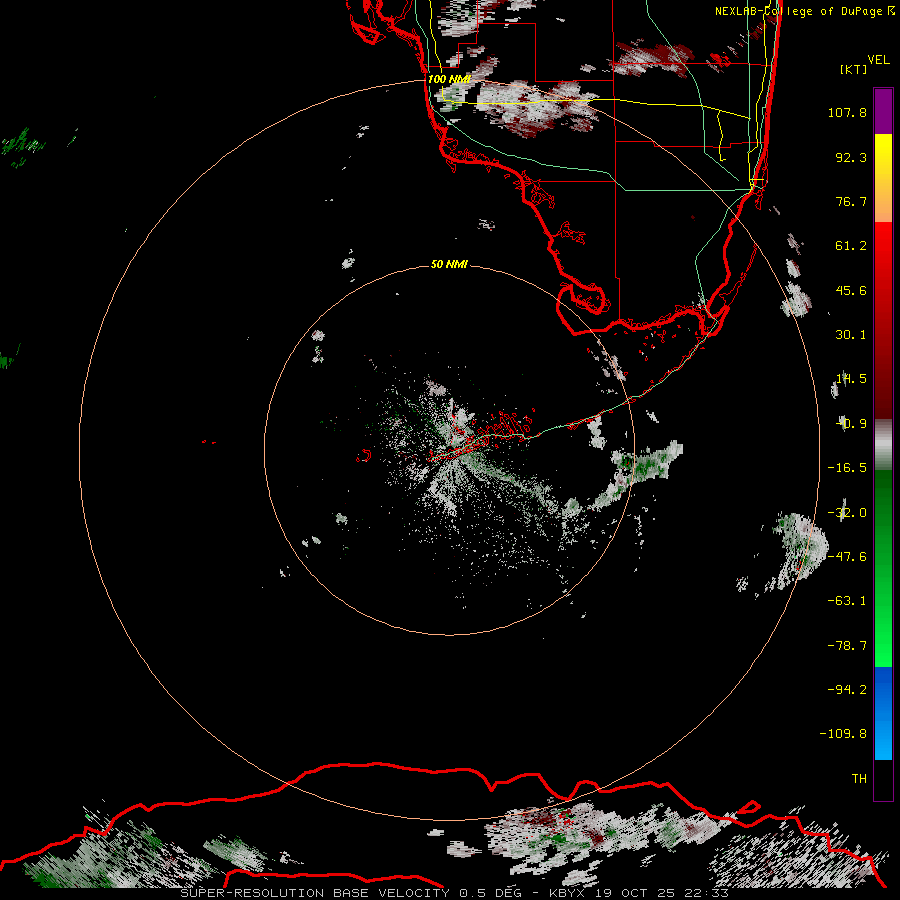This screenshot has height=900, width=900.
Task: Click the TH legend label
Action: (859, 778)
